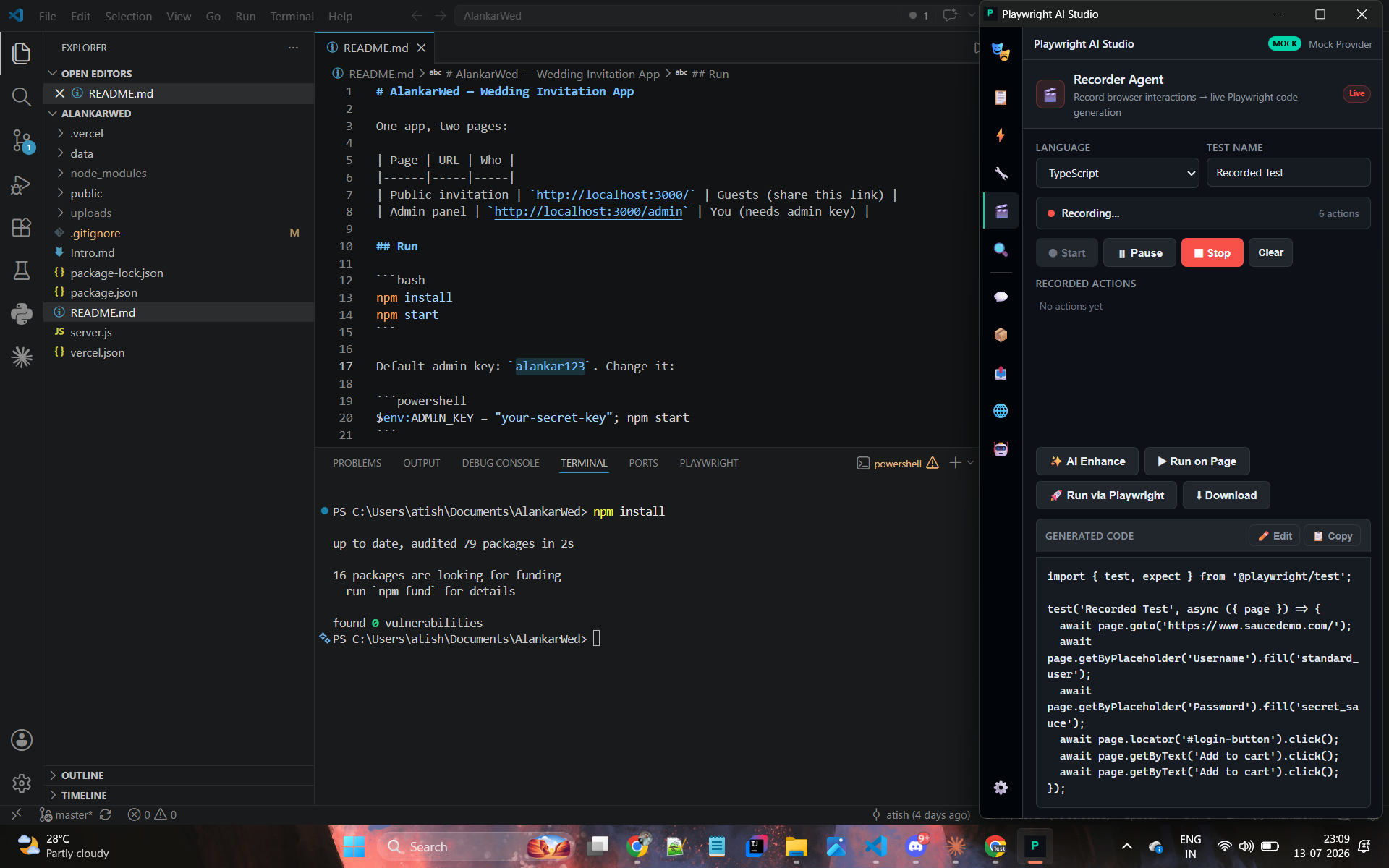This screenshot has width=1389, height=868.
Task: Open server.js in the explorer
Action: point(90,332)
